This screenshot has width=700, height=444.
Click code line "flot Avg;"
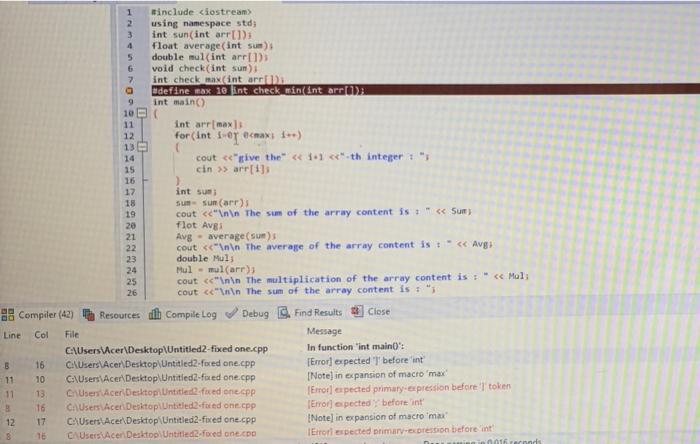[x=199, y=225]
